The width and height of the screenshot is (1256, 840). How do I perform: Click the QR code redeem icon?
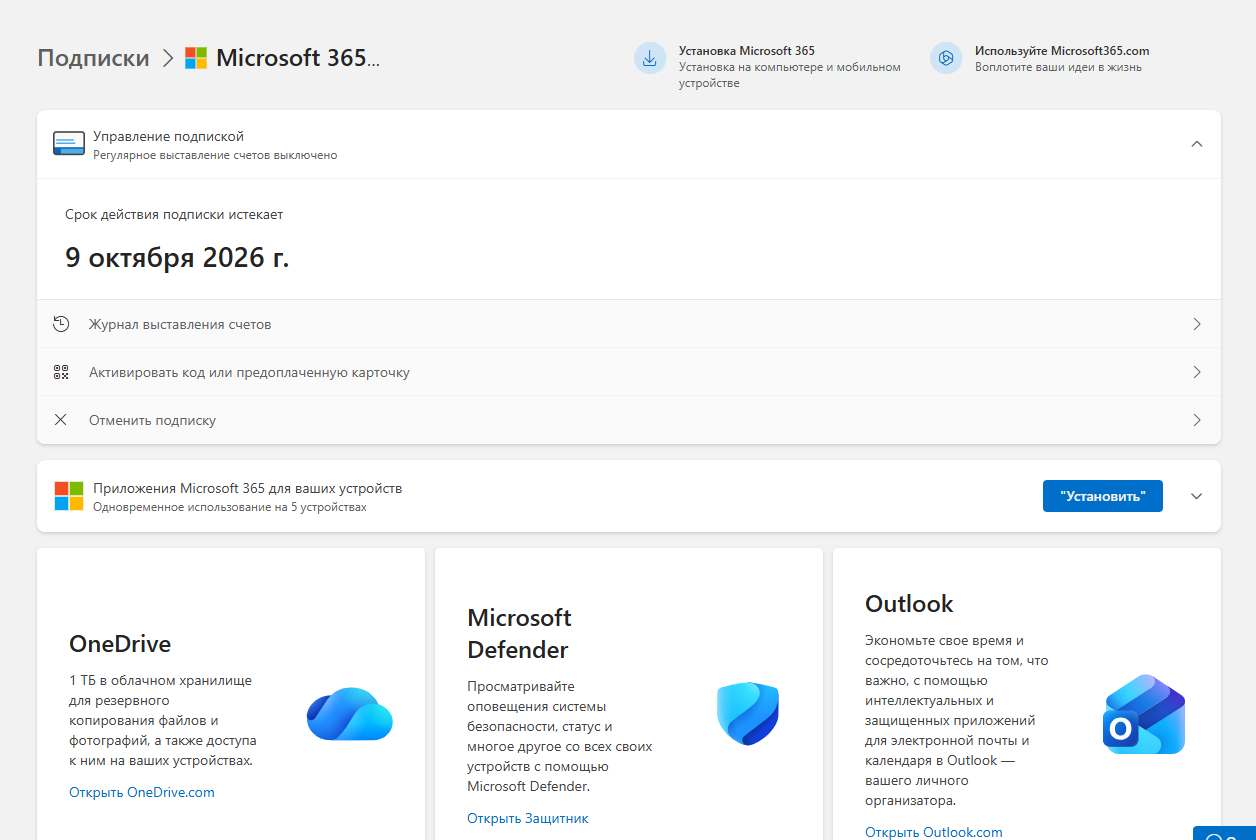coord(61,372)
